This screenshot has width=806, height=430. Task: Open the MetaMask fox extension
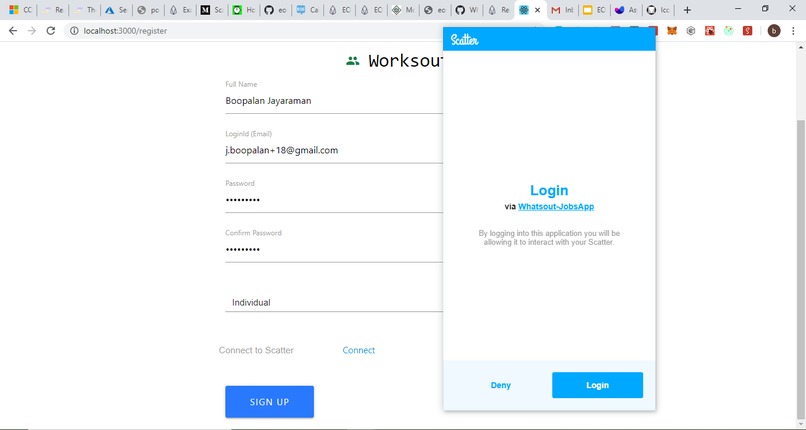672,31
